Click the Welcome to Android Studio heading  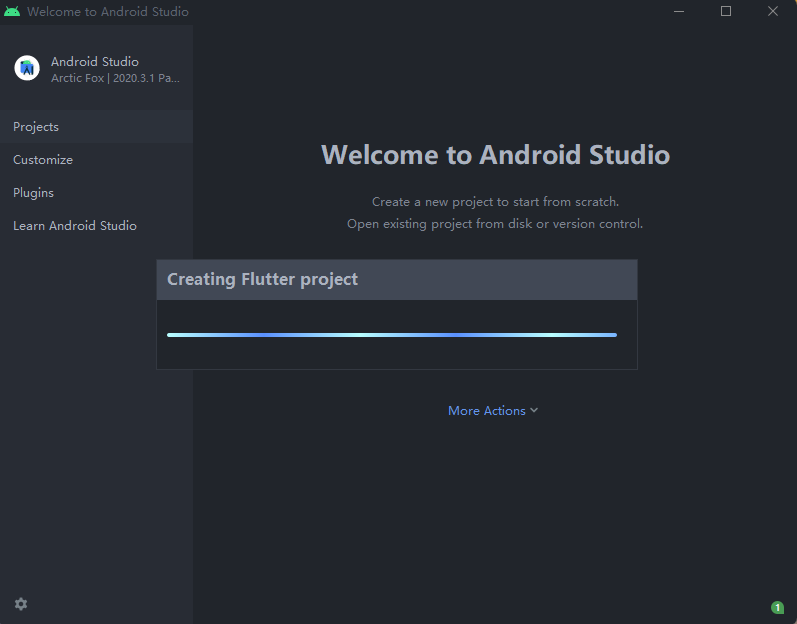pyautogui.click(x=496, y=154)
